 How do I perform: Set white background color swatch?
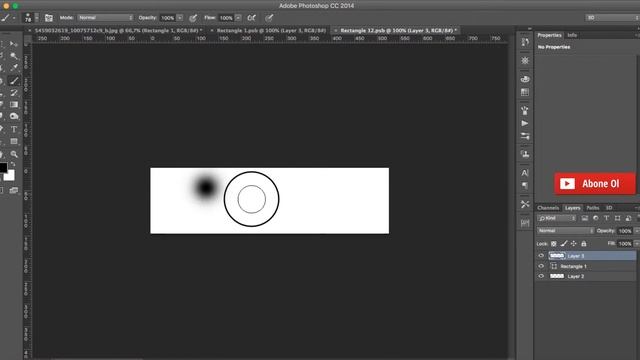click(x=10, y=176)
